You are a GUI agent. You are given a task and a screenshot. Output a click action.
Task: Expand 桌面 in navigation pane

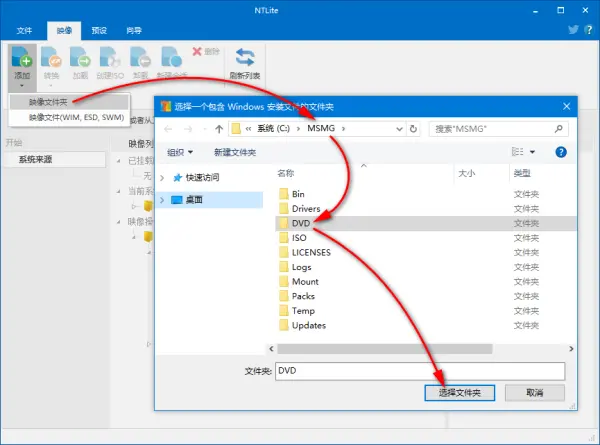coord(162,200)
